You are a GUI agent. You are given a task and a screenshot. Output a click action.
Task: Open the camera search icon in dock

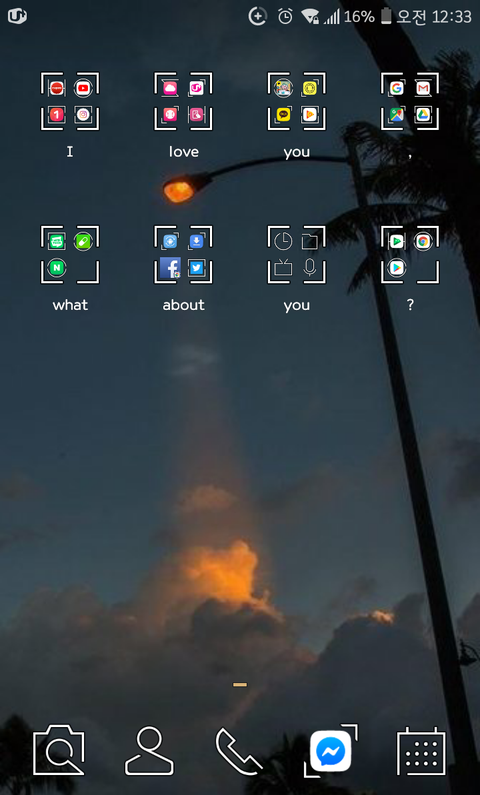(59, 750)
